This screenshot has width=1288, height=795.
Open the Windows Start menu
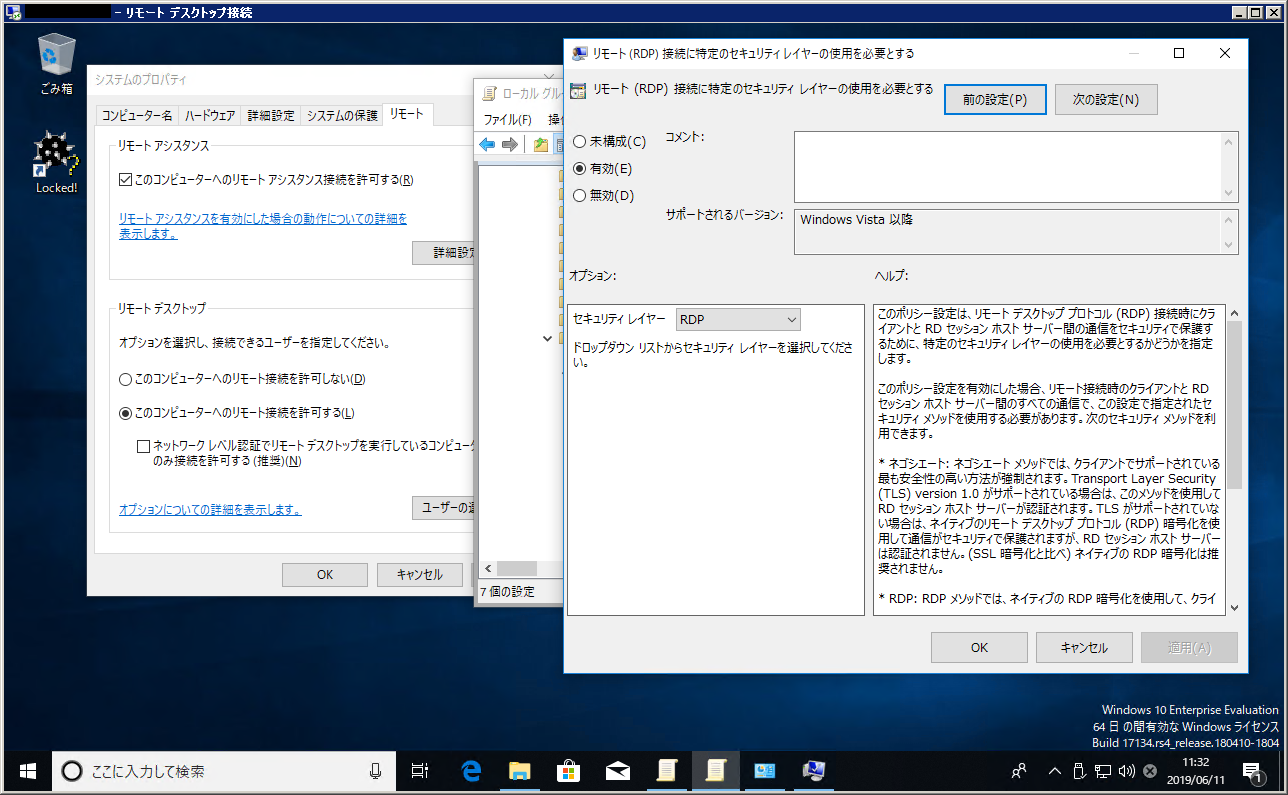(x=27, y=771)
